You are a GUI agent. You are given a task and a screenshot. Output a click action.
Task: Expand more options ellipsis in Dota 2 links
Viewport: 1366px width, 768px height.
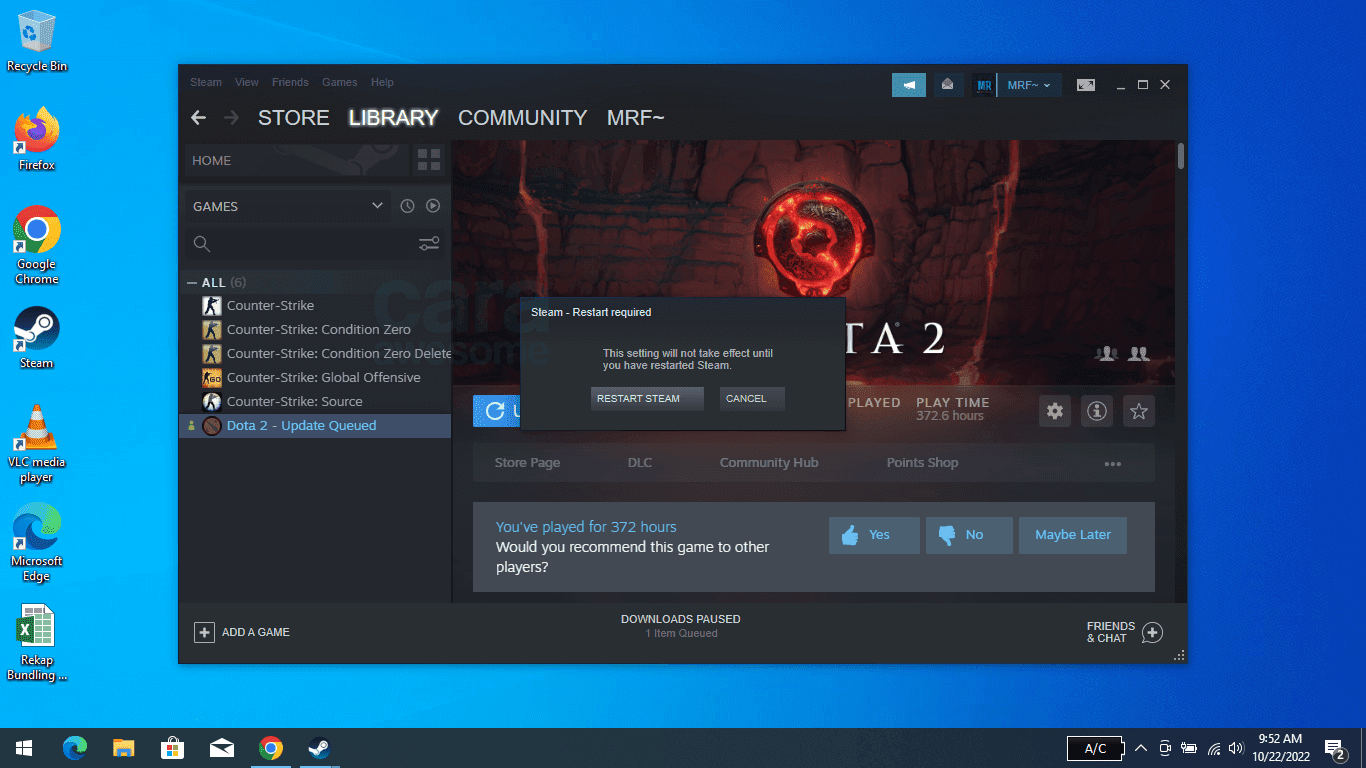click(x=1113, y=463)
